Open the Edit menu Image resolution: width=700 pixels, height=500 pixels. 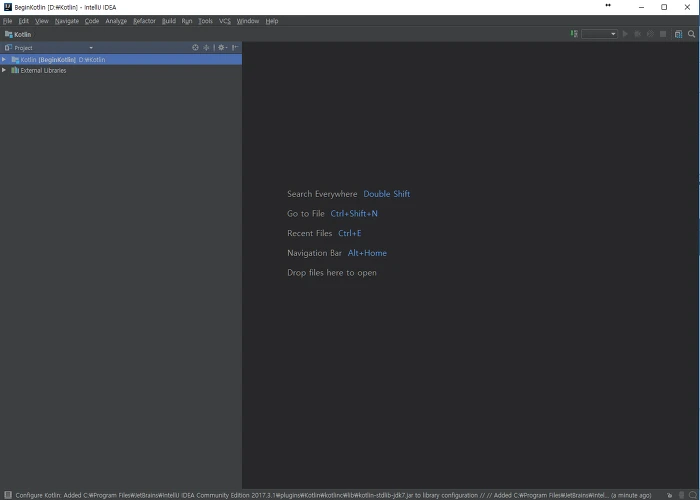point(24,21)
